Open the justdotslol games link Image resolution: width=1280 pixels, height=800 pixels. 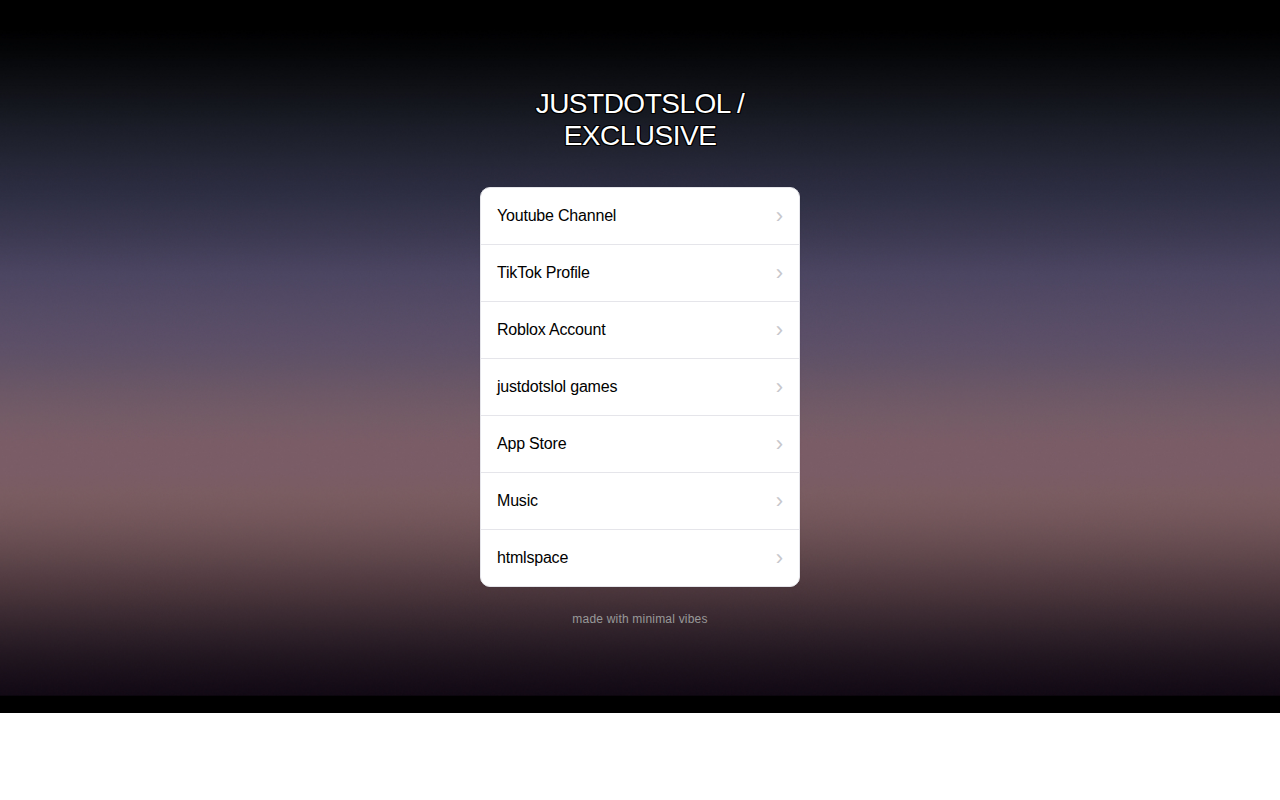pyautogui.click(x=640, y=387)
